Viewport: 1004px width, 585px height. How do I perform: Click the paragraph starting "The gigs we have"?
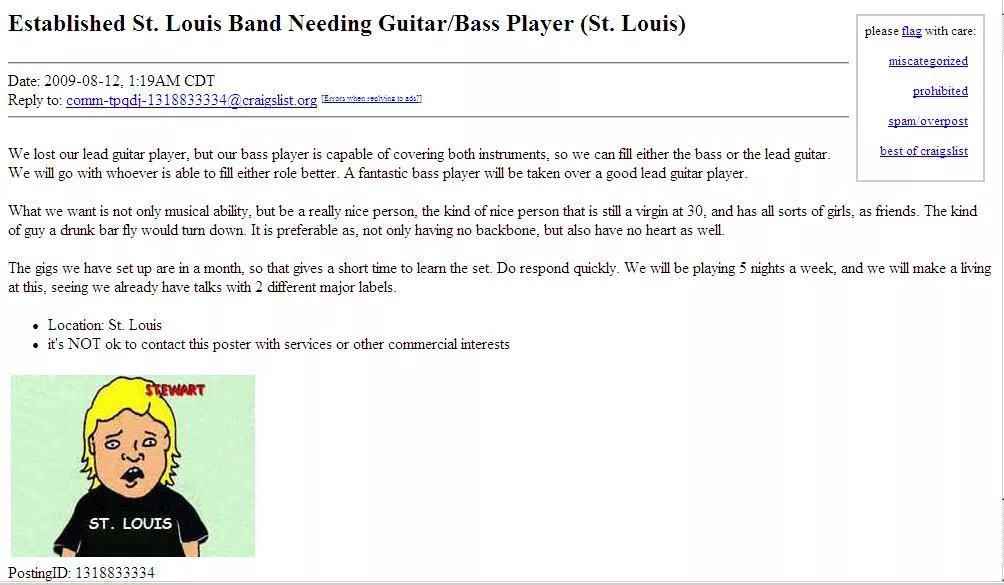coord(499,278)
